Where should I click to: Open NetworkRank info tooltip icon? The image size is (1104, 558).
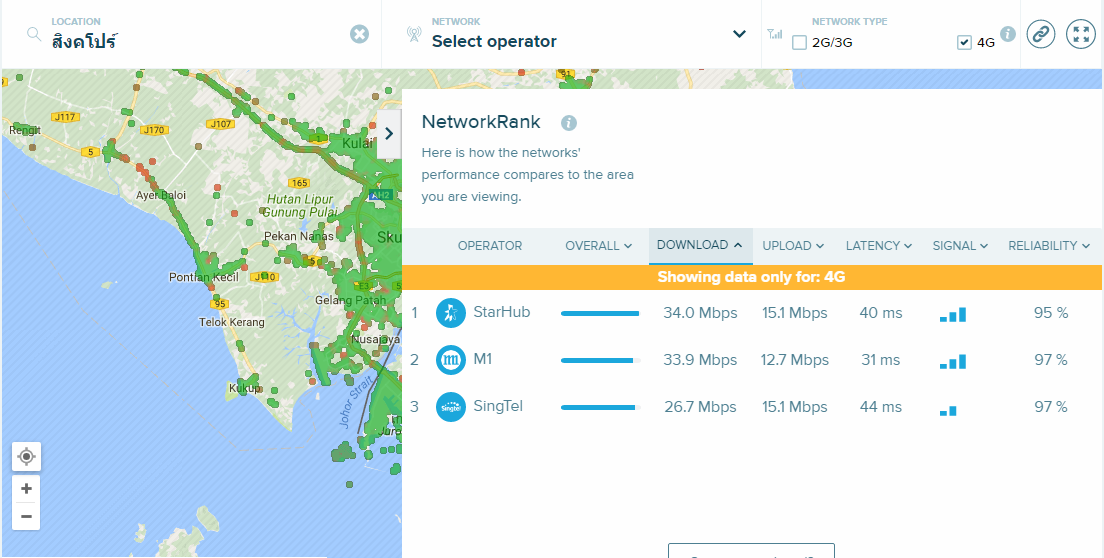[x=569, y=123]
